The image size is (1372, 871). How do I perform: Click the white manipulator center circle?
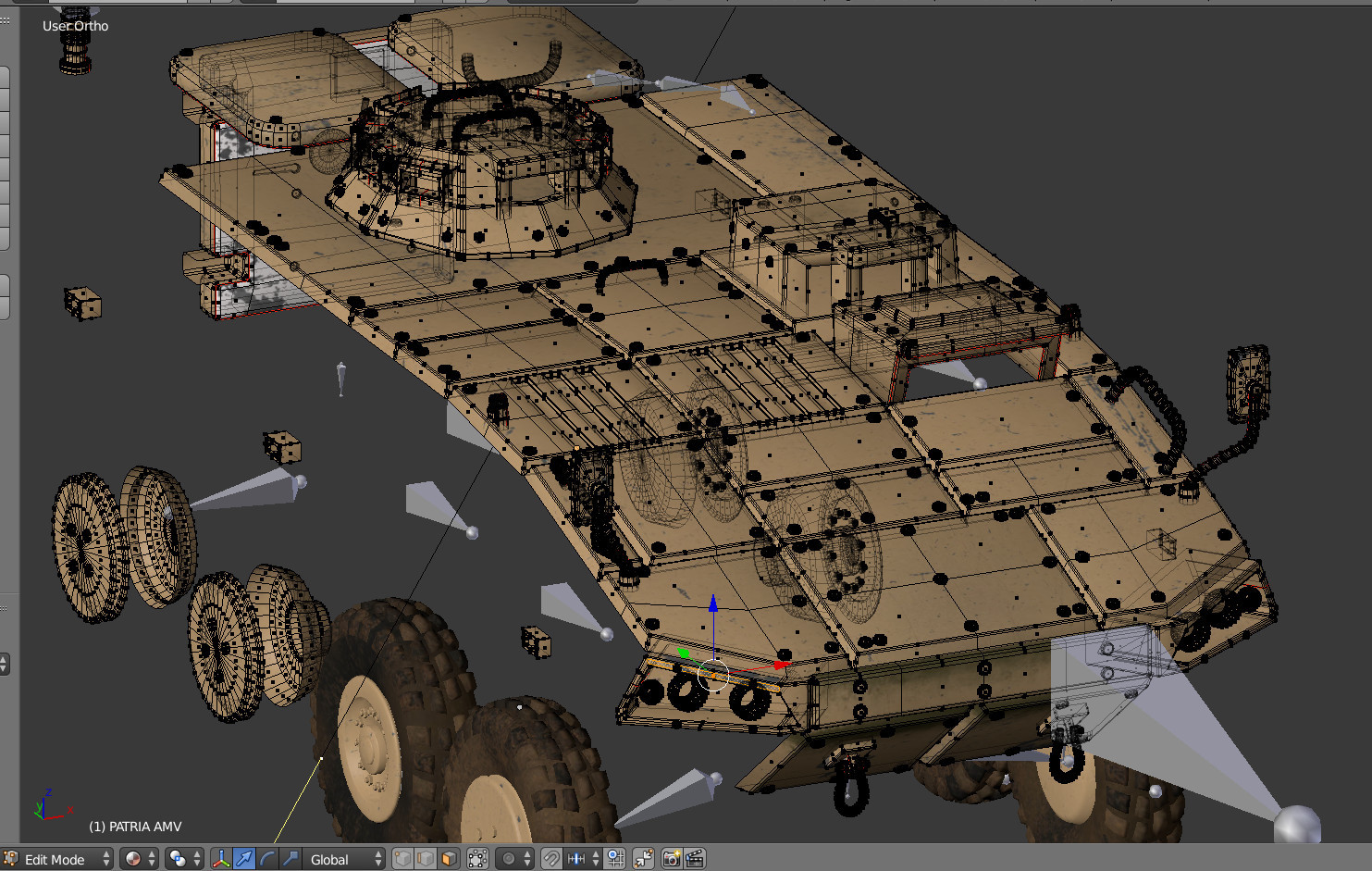[x=713, y=675]
